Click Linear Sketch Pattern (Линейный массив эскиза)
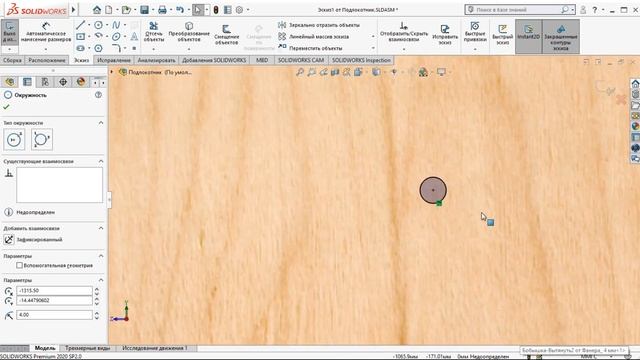Image resolution: width=640 pixels, height=360 pixels. 313,36
